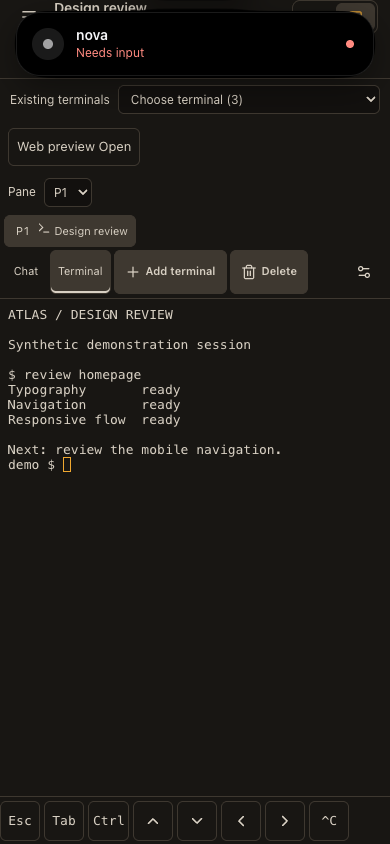Tap the Ctrl key button
Screen dimensions: 390x844
coord(108,821)
